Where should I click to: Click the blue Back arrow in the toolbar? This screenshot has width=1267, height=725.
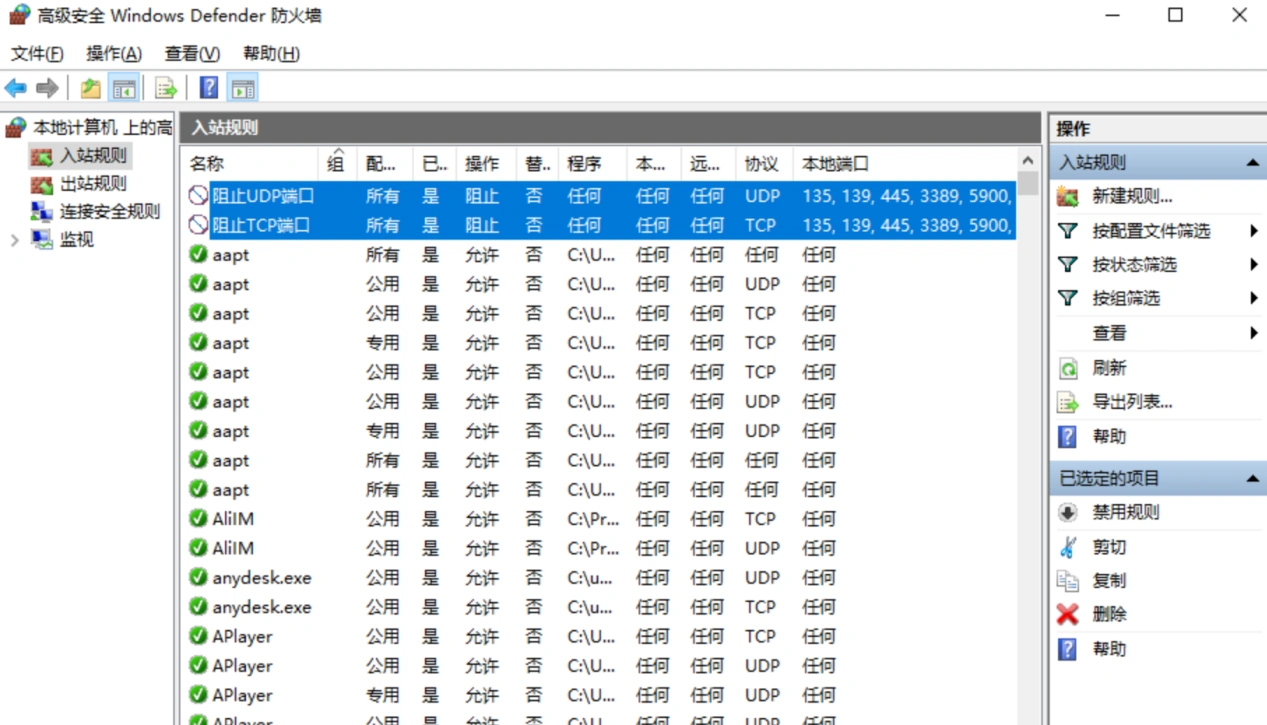(16, 89)
